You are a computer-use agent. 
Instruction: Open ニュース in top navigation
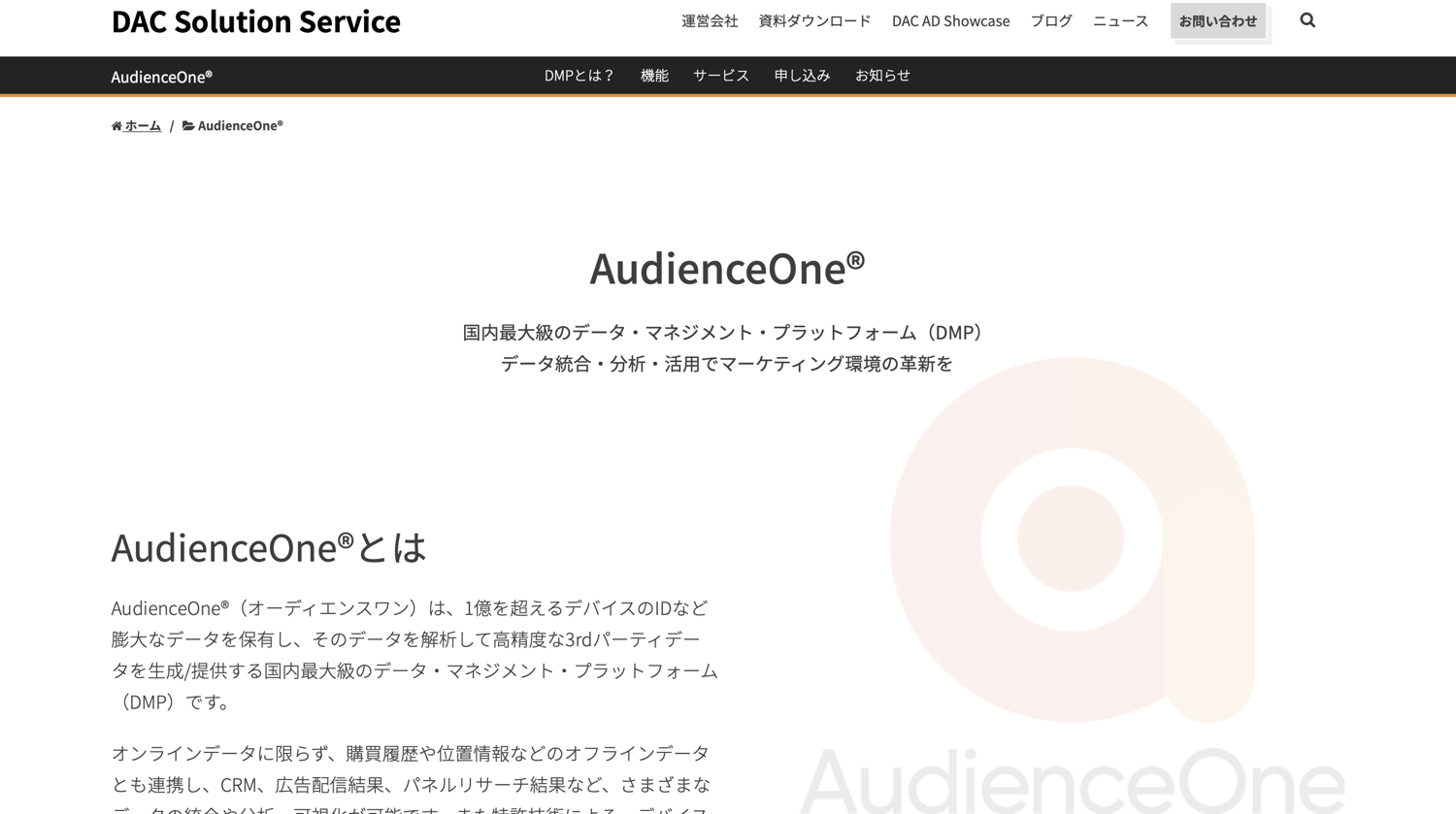[x=1120, y=20]
